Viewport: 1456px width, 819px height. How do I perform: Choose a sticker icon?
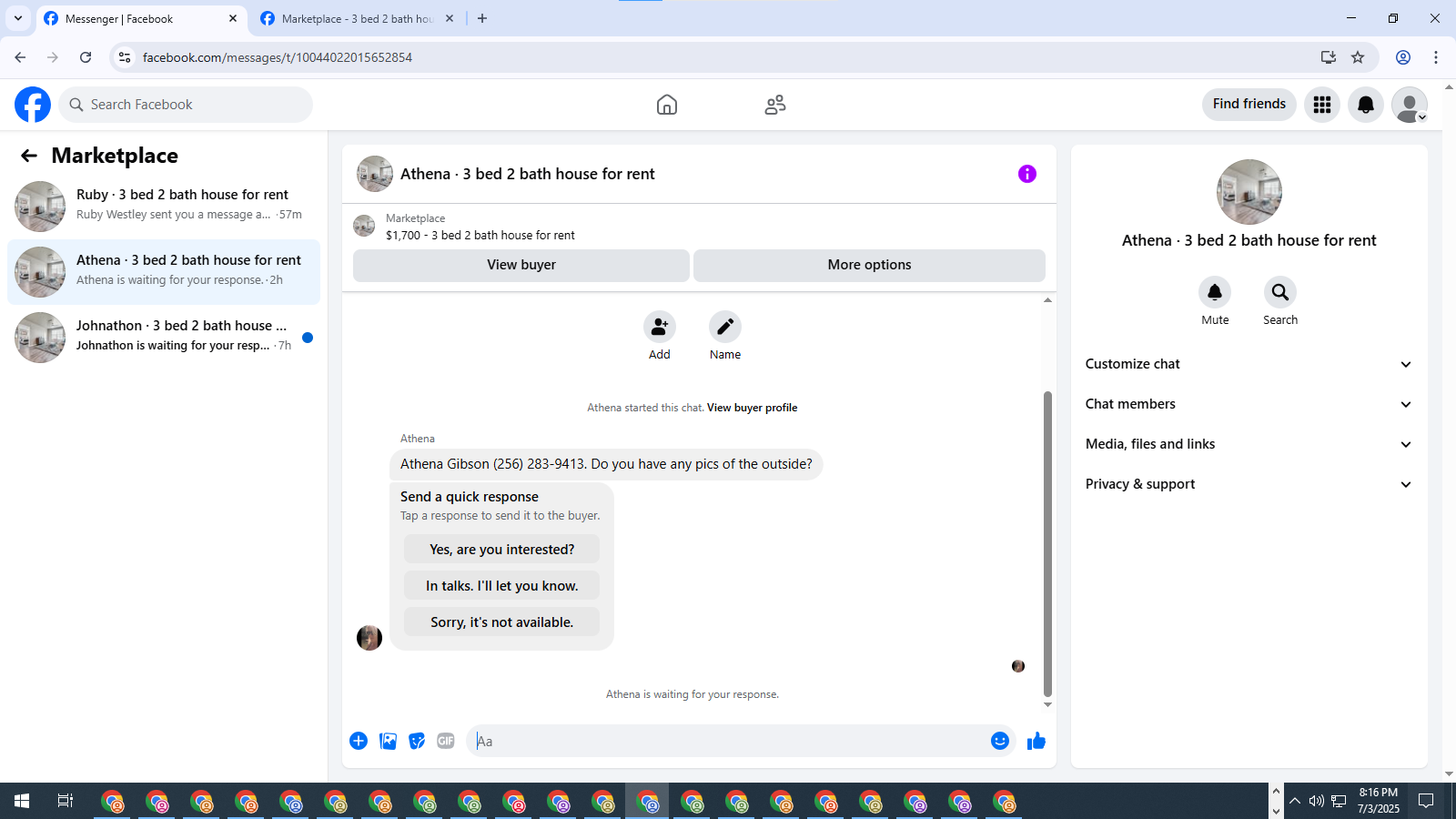click(x=417, y=741)
